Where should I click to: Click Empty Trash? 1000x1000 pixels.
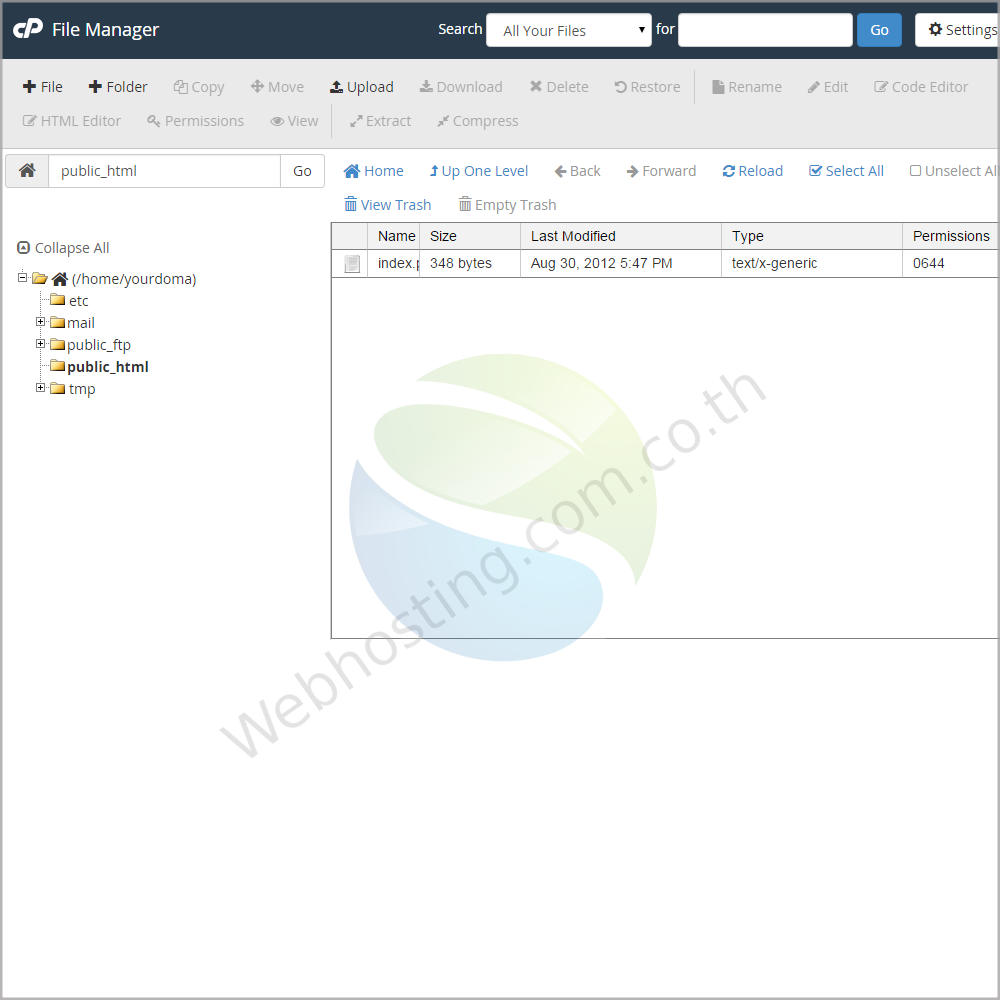(508, 205)
